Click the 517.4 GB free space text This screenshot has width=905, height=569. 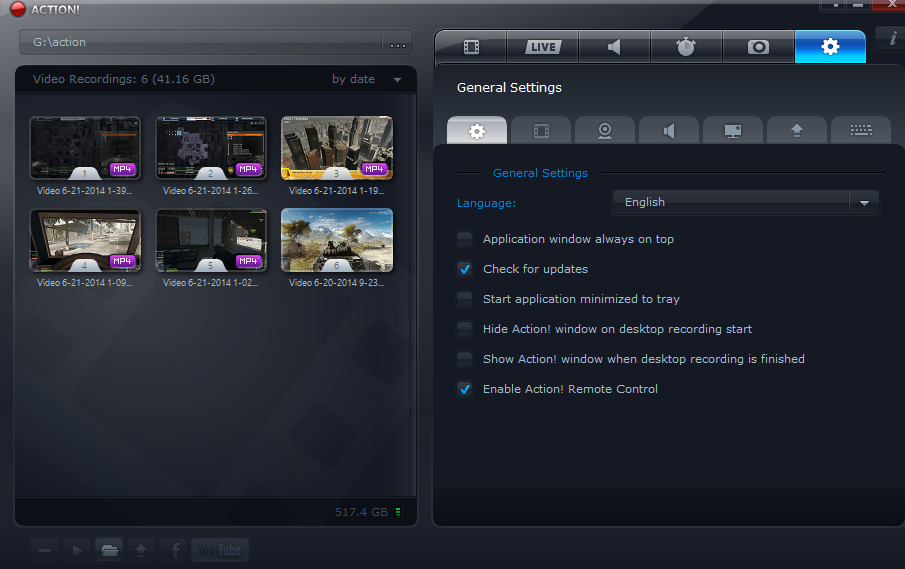point(361,512)
